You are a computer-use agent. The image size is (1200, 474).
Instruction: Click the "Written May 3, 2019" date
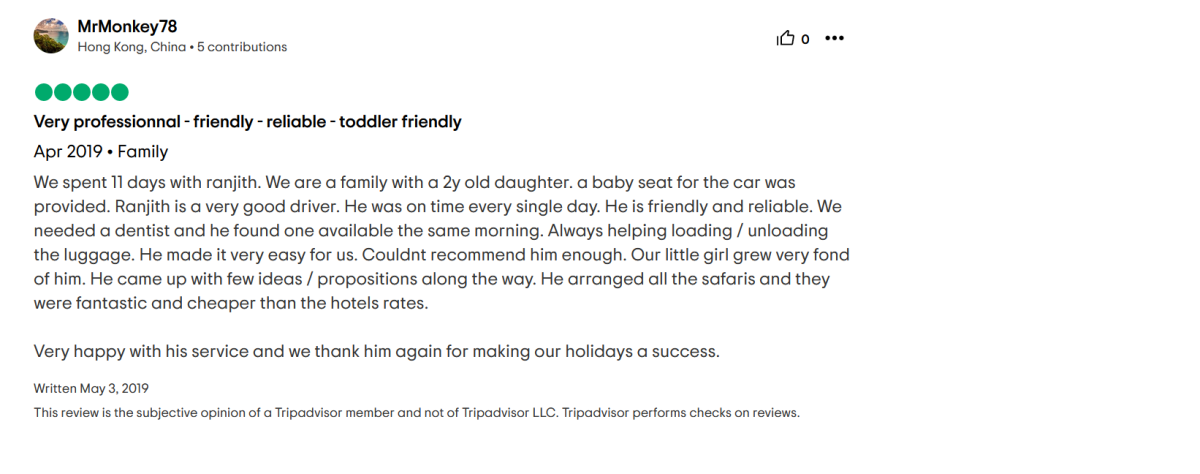pos(91,388)
